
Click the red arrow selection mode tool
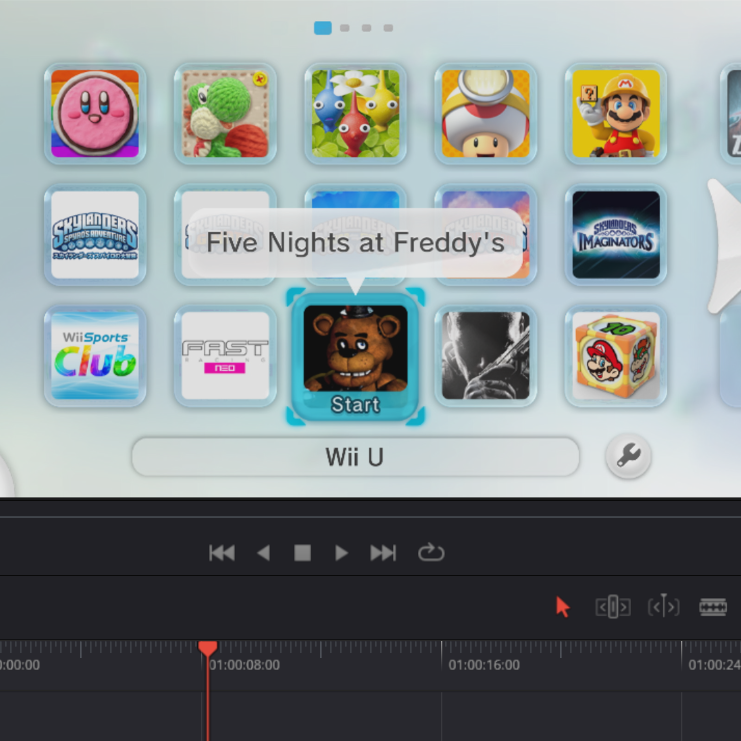point(562,607)
